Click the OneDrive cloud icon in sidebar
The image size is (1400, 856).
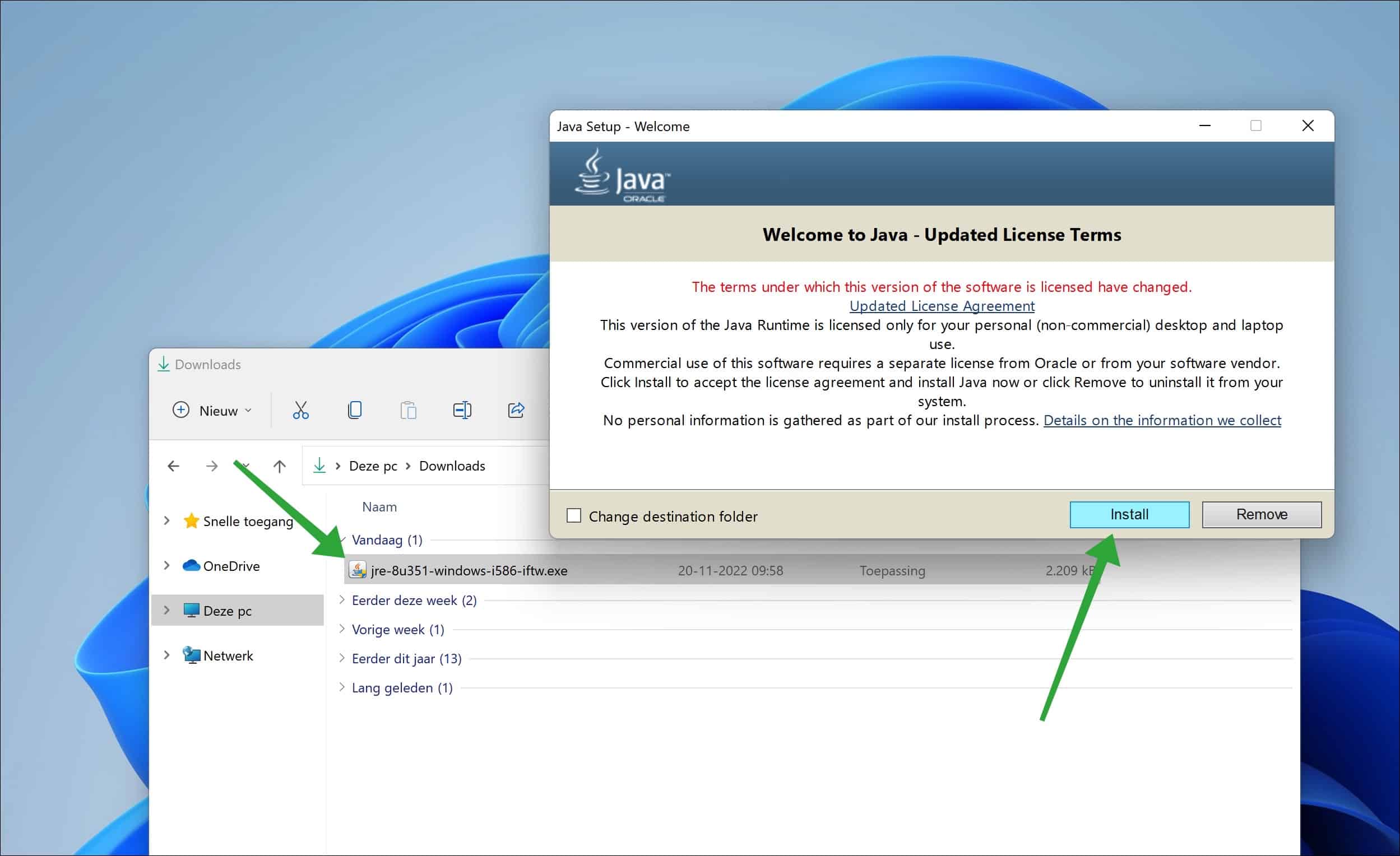coord(192,565)
